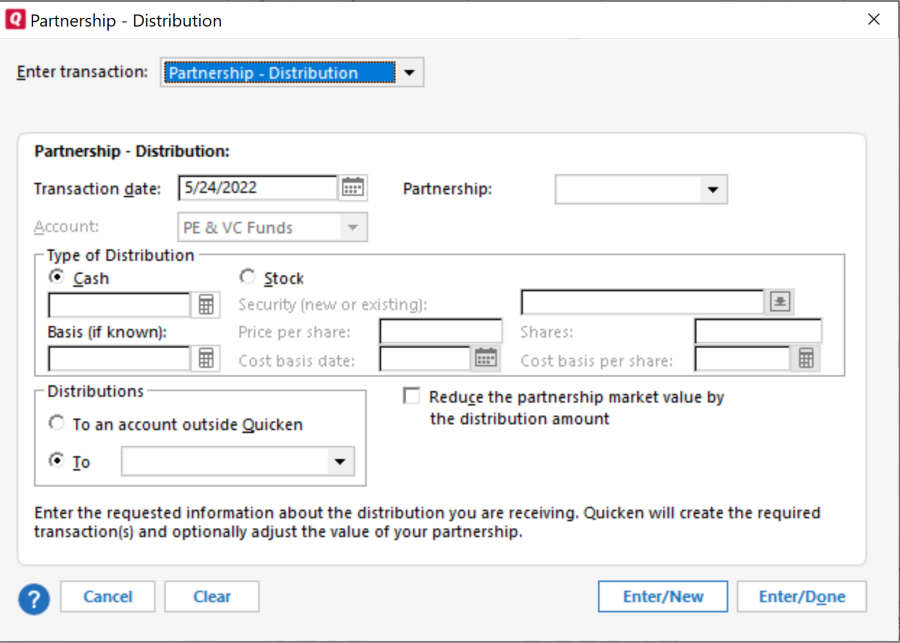Screen dimensions: 900x643
Task: Click the Cost basis date calendar icon
Action: (486, 358)
